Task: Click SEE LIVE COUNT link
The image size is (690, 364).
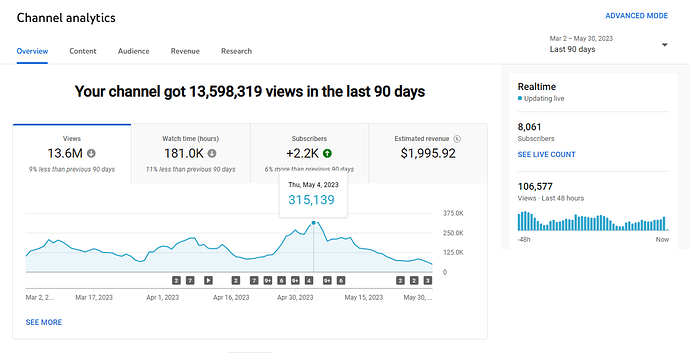Action: coord(547,154)
